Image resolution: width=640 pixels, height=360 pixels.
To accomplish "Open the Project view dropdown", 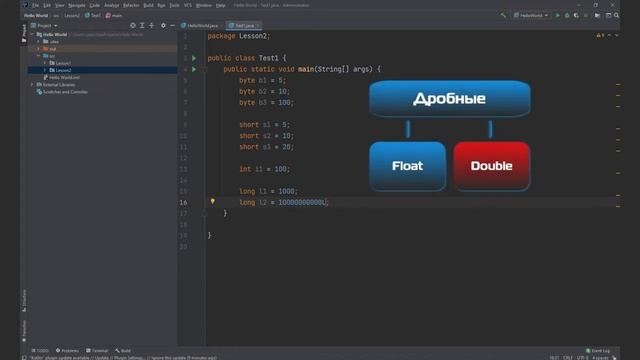I will point(44,25).
